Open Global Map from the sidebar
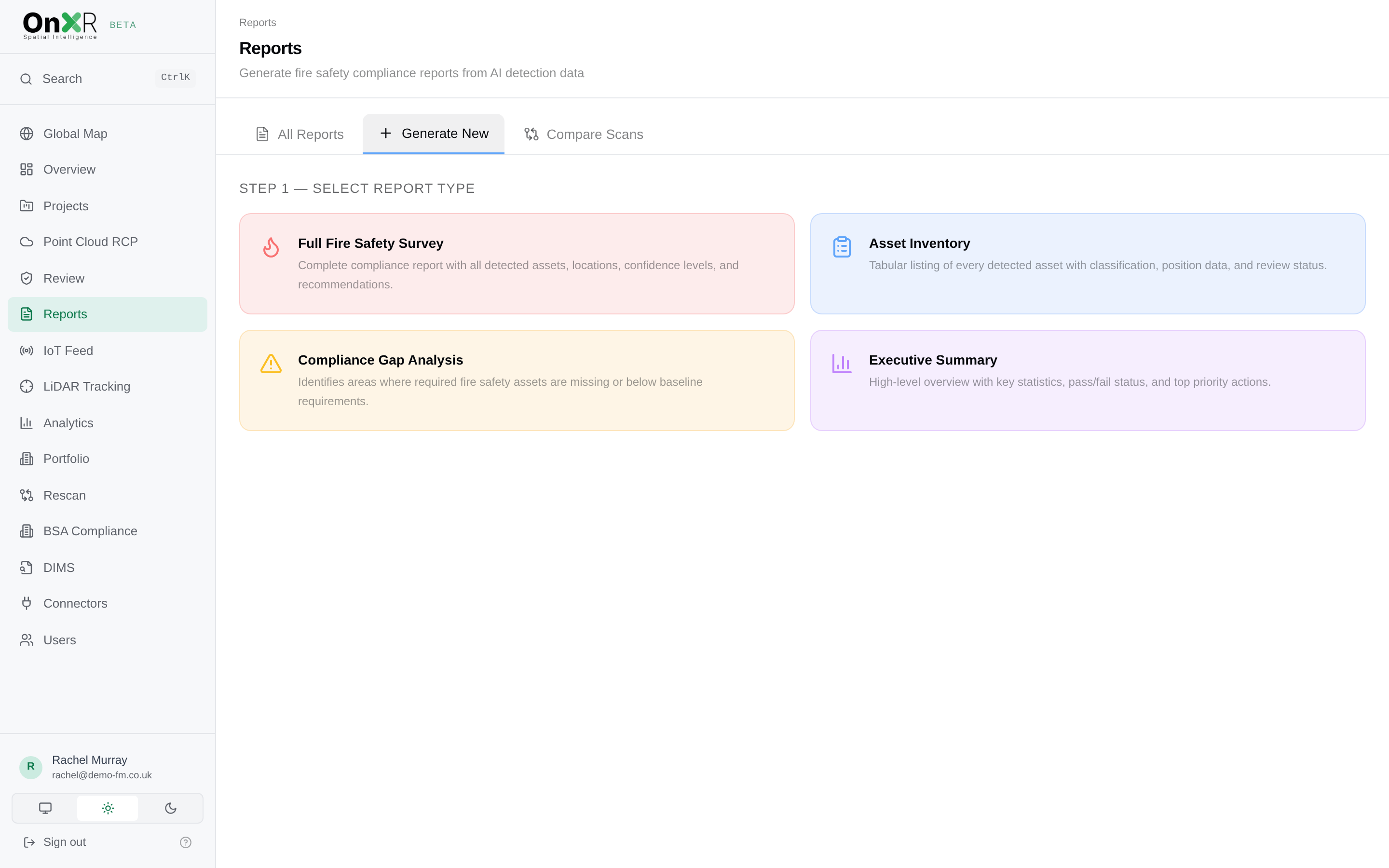Screen dimensions: 1389x868 [x=108, y=134]
